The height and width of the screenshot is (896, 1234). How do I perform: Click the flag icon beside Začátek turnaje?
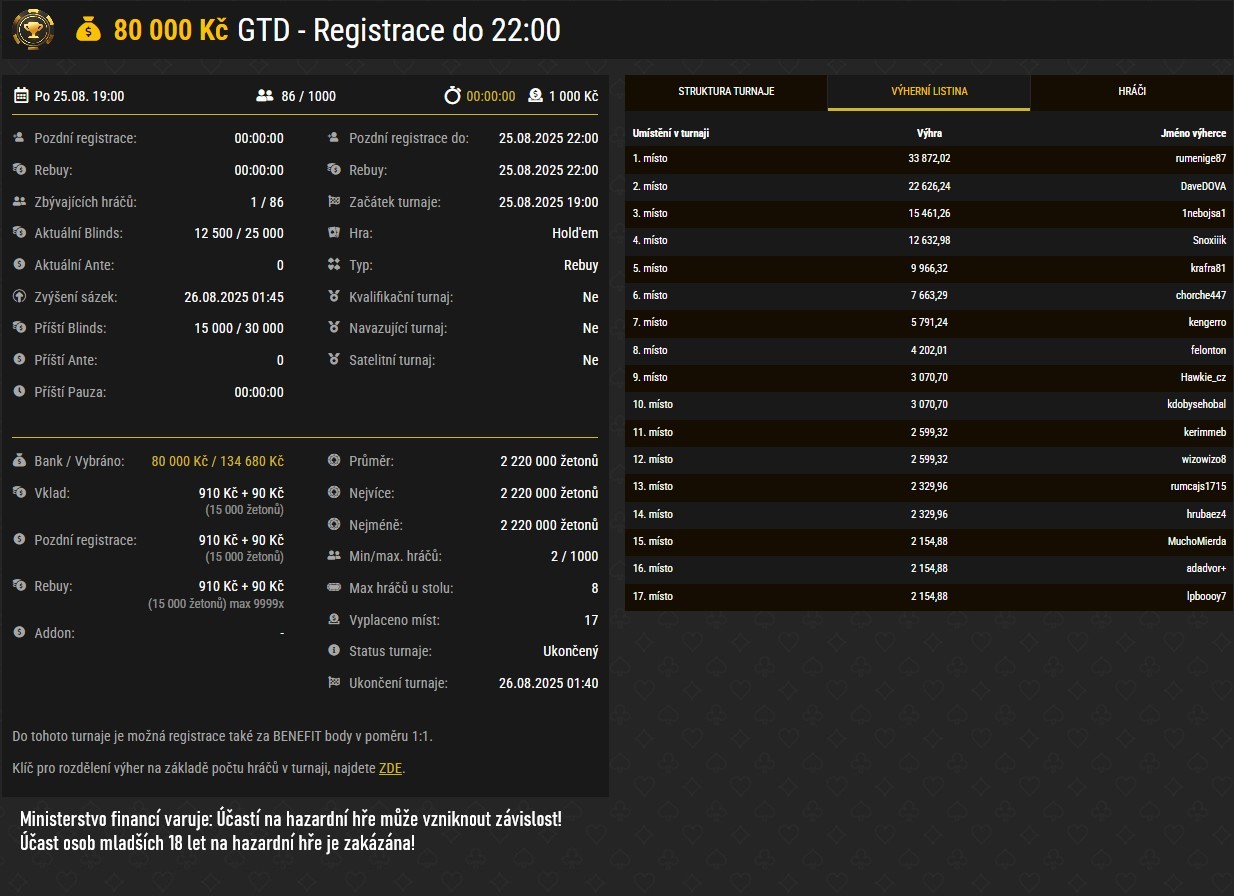point(334,202)
